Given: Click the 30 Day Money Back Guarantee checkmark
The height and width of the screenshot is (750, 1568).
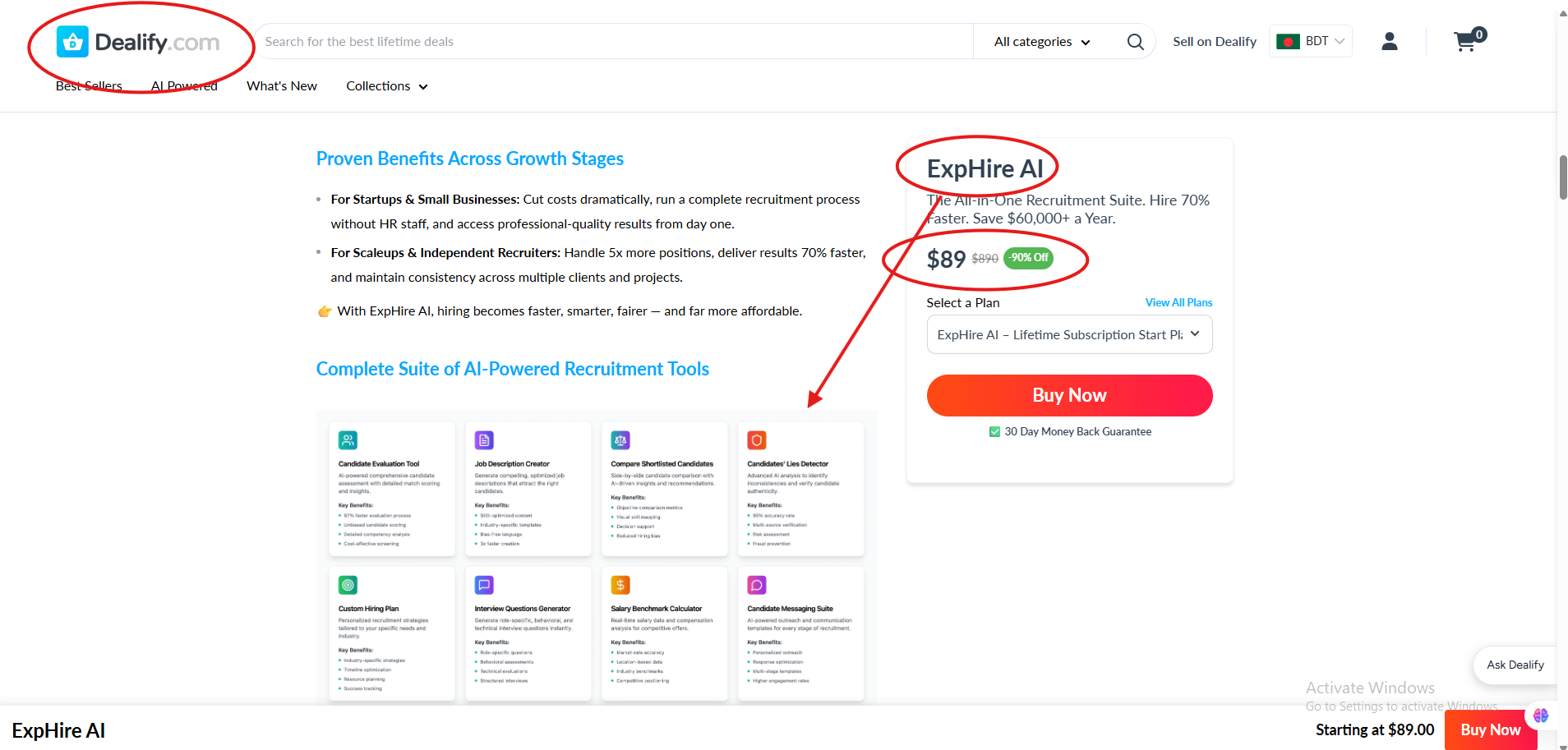Looking at the screenshot, I should click(x=994, y=431).
